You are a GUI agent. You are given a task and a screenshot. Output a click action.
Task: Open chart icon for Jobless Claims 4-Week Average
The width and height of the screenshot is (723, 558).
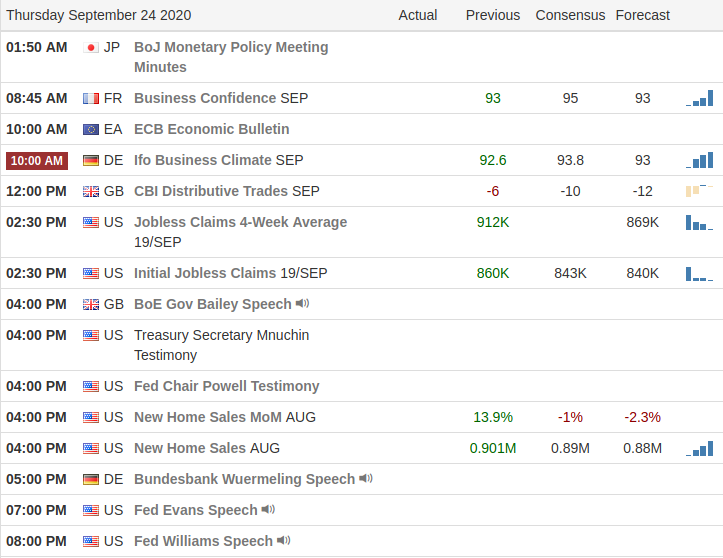click(x=699, y=223)
